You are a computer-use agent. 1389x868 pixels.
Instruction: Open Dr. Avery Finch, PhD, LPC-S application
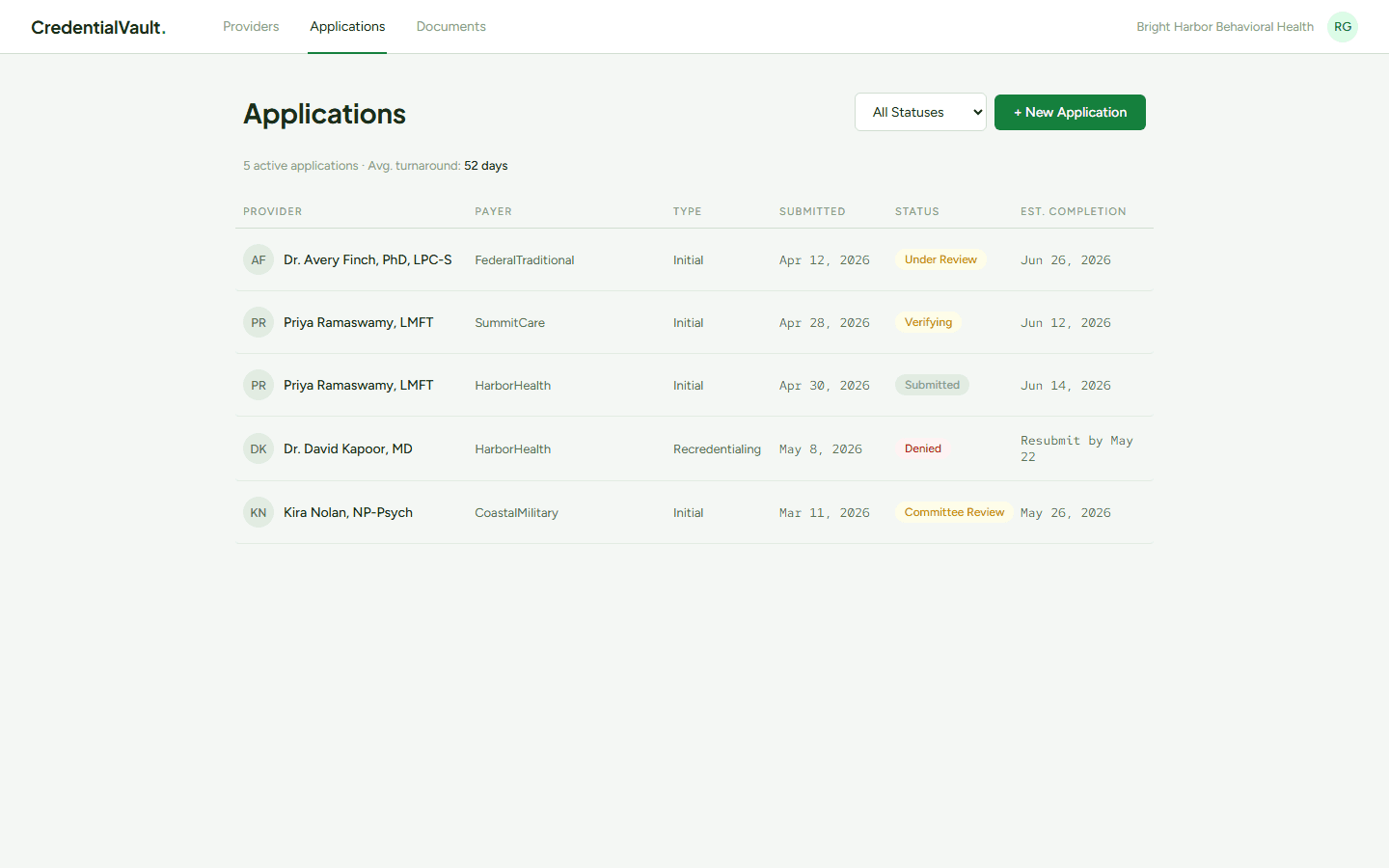(x=368, y=259)
